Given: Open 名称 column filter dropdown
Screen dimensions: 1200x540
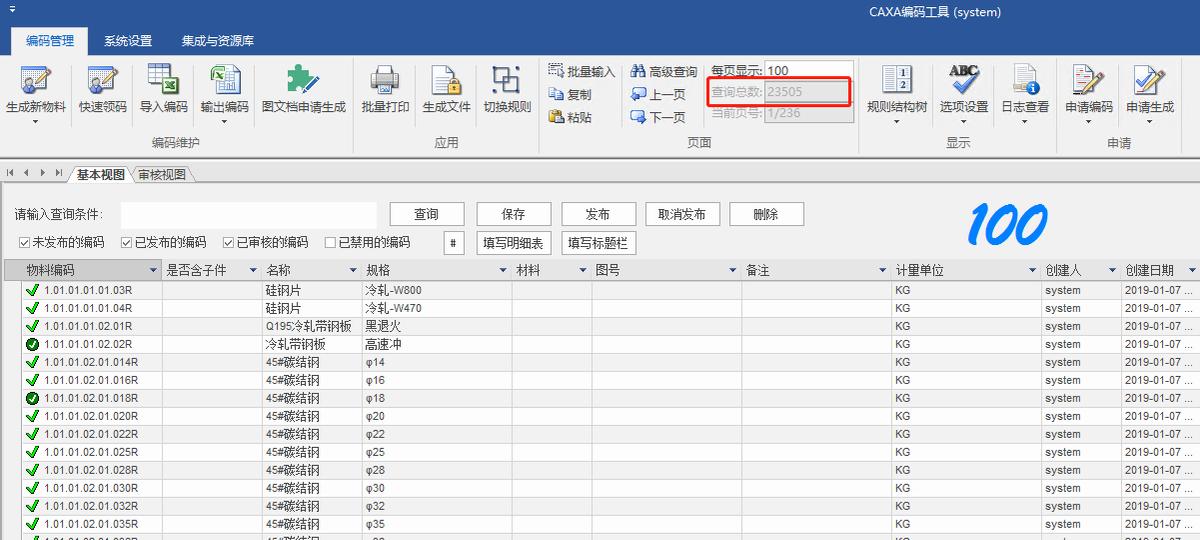Looking at the screenshot, I should [353, 271].
